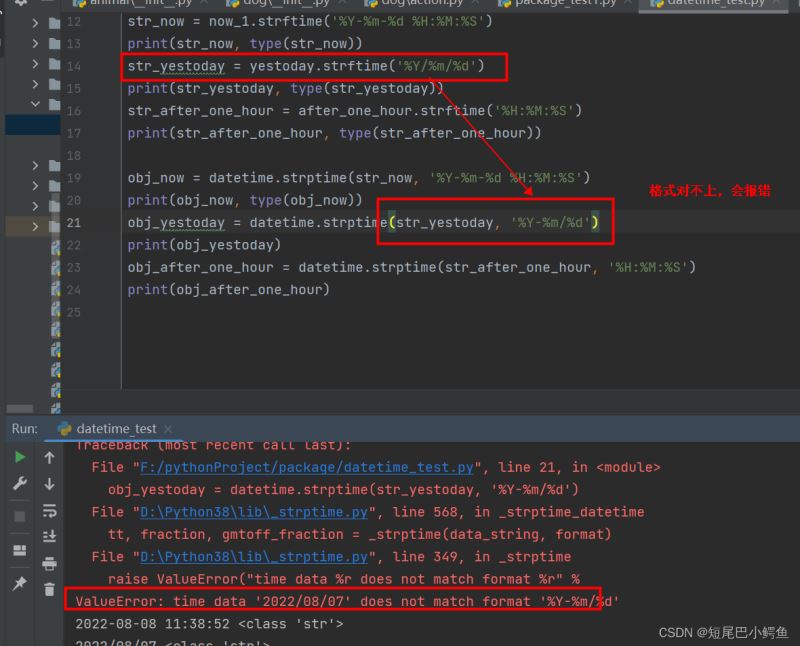Click the grey stop process icon
The image size is (800, 646).
[x=20, y=516]
